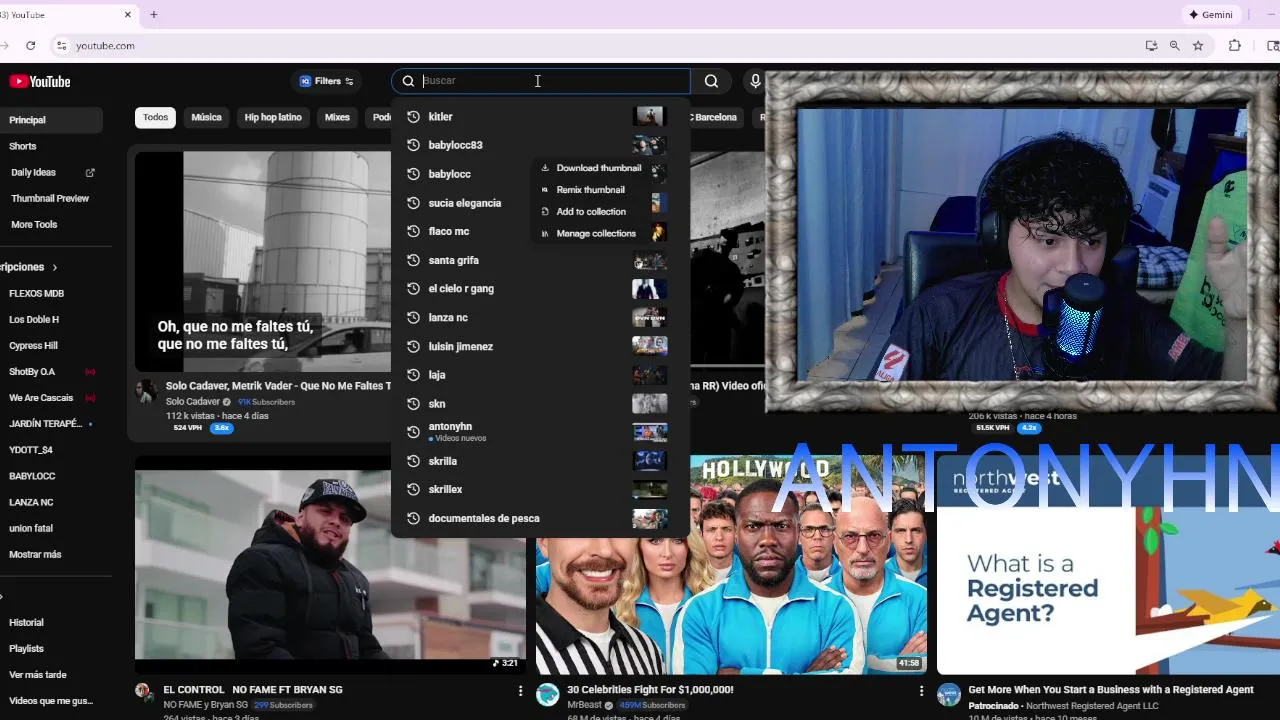Click the MrBeast channel avatar
The width and height of the screenshot is (1280, 720).
[548, 695]
